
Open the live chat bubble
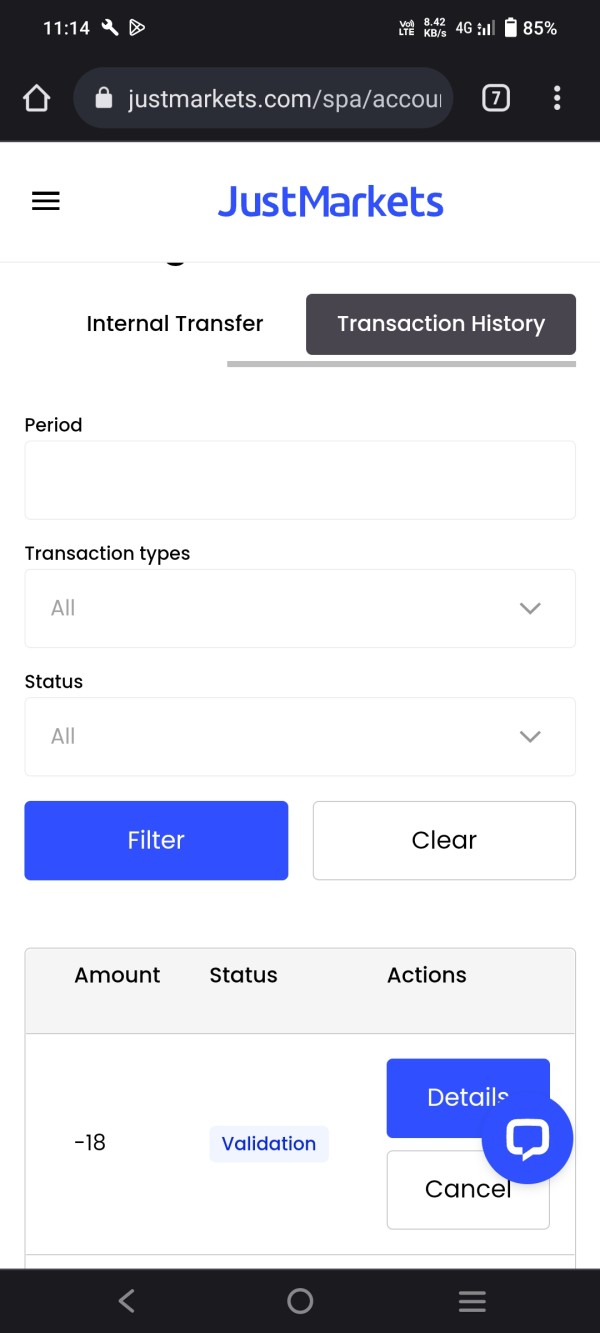[527, 1140]
